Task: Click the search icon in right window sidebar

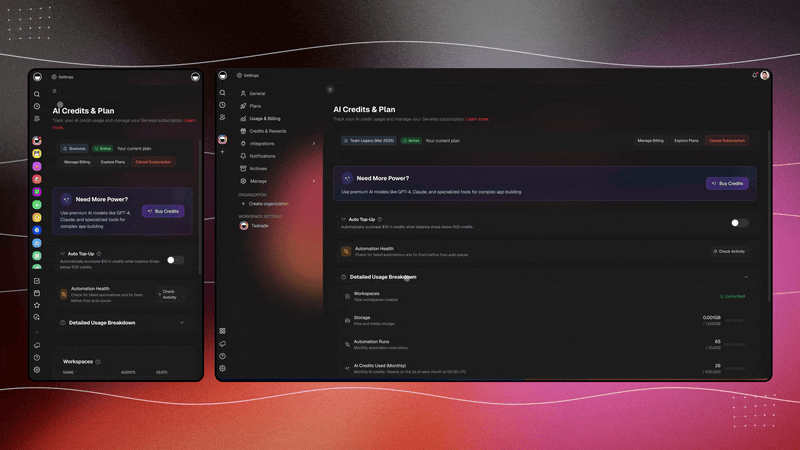Action: coord(222,93)
